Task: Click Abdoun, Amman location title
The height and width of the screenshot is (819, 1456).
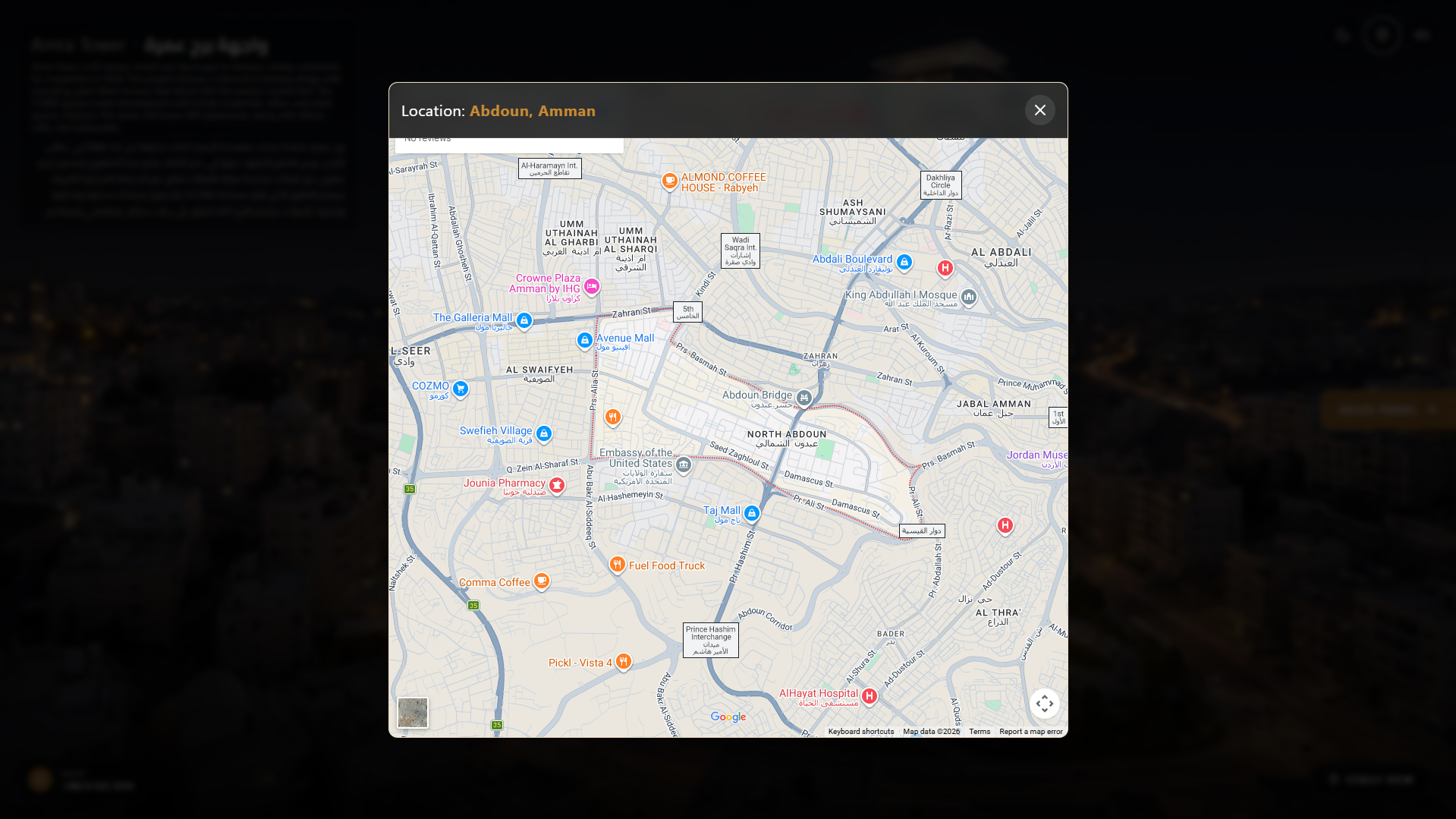Action: 532,111
